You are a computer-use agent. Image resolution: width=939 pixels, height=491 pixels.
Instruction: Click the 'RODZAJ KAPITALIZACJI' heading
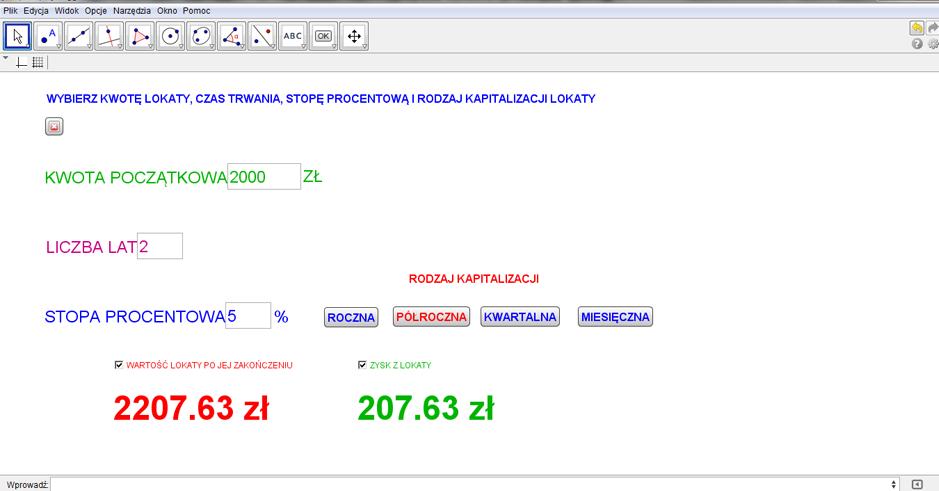pyautogui.click(x=474, y=279)
